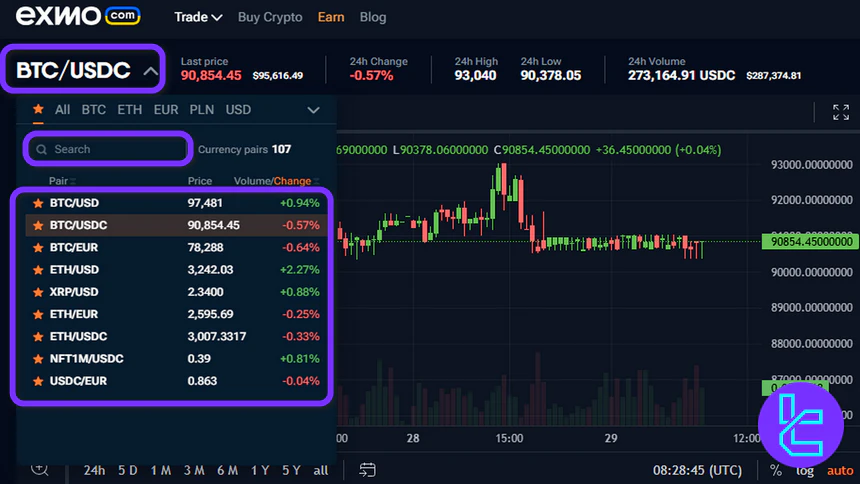Screen dimensions: 860x484
Task: Select the ETH/USDC pair
Action: click(x=176, y=336)
